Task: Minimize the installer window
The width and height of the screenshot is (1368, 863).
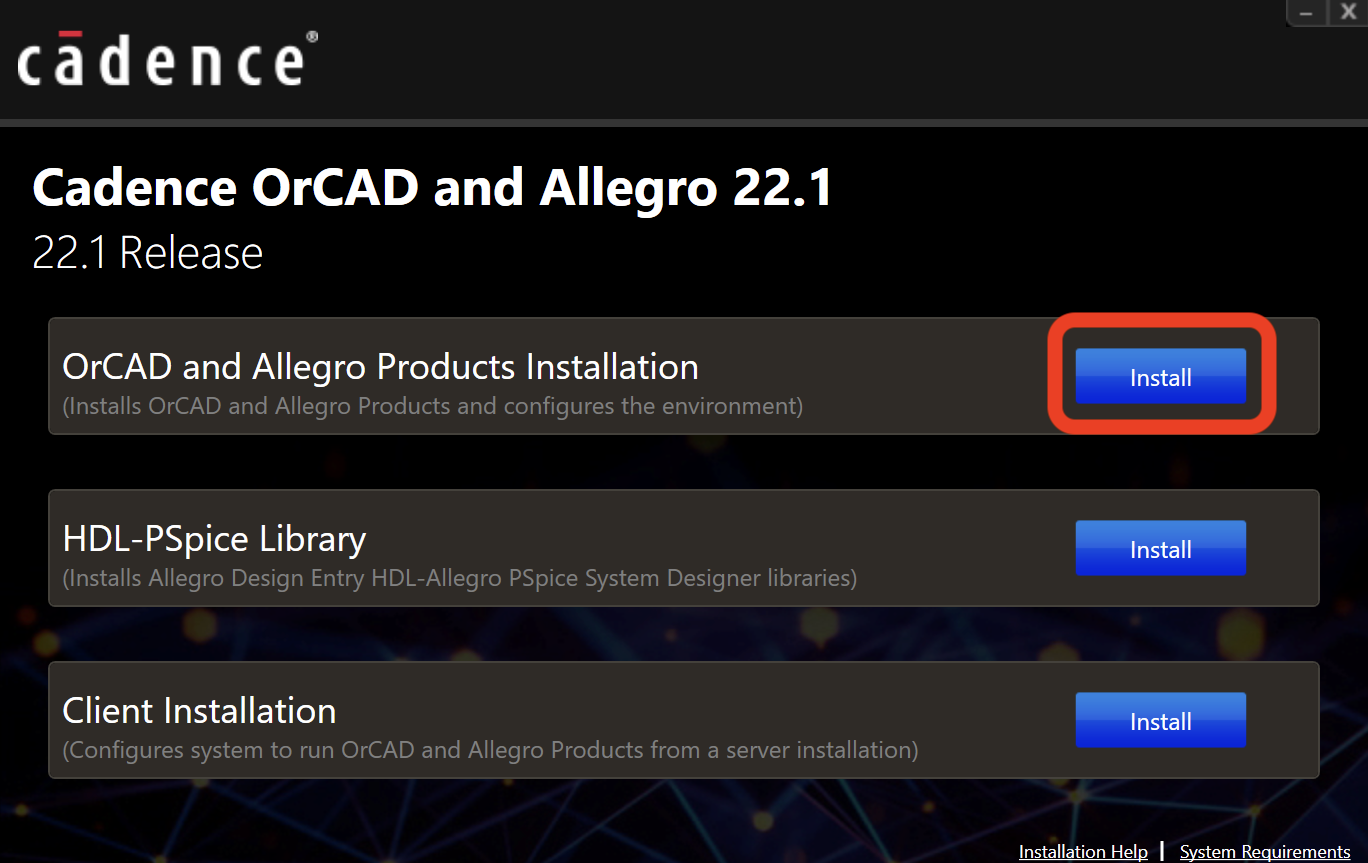Action: (1306, 13)
